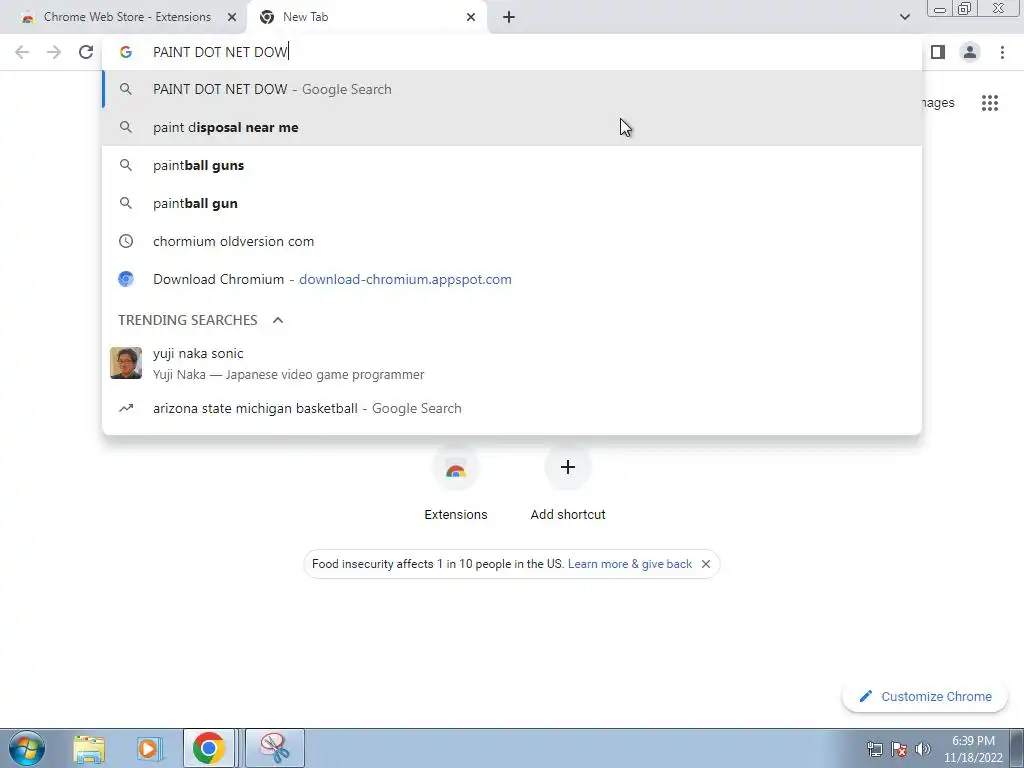Image resolution: width=1024 pixels, height=768 pixels.
Task: Click the browser forward arrow
Action: pos(54,52)
